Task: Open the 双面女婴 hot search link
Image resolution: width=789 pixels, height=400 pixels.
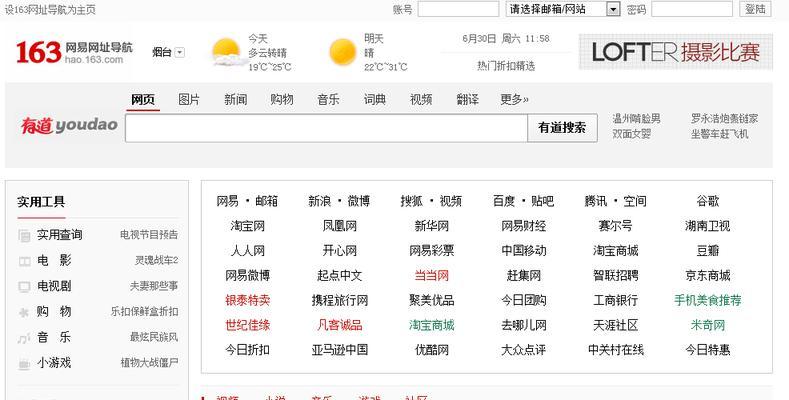Action: click(632, 134)
